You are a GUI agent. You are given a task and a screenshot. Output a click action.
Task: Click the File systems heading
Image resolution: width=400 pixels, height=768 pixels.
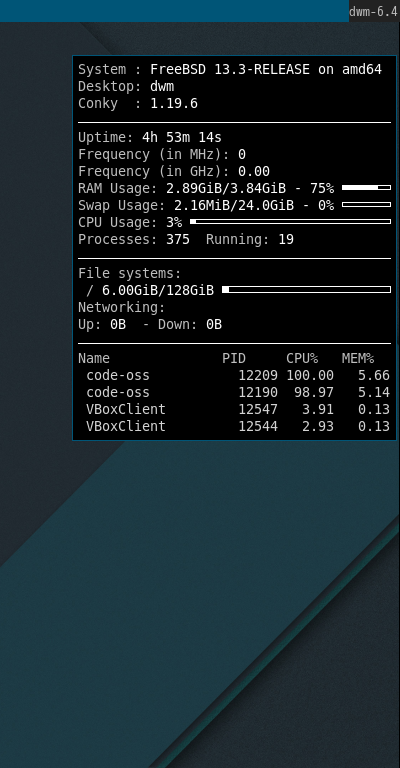[130, 273]
